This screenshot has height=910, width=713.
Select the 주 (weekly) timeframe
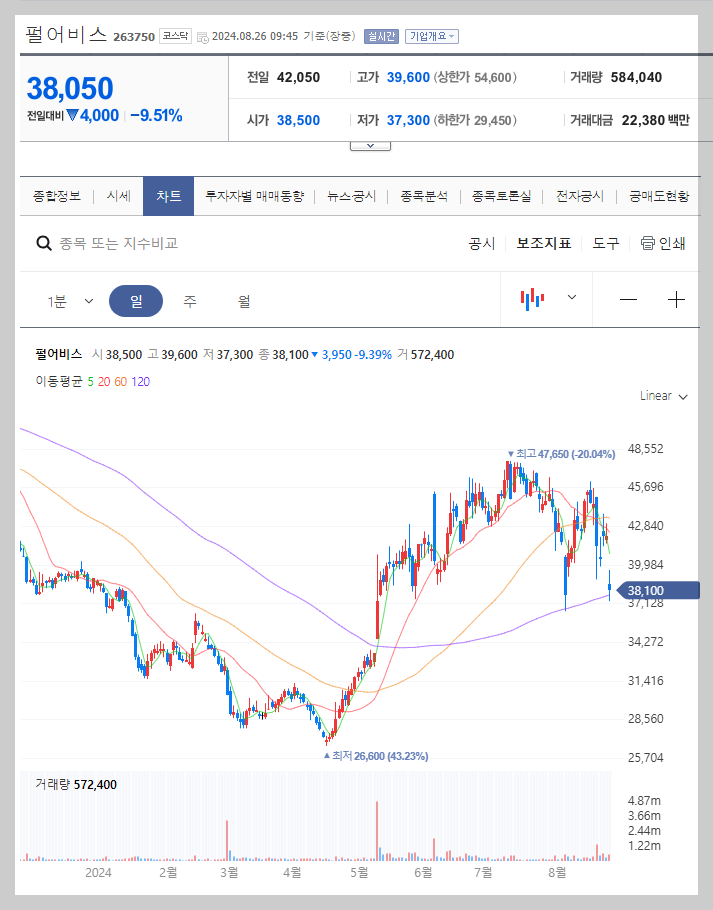tap(189, 298)
